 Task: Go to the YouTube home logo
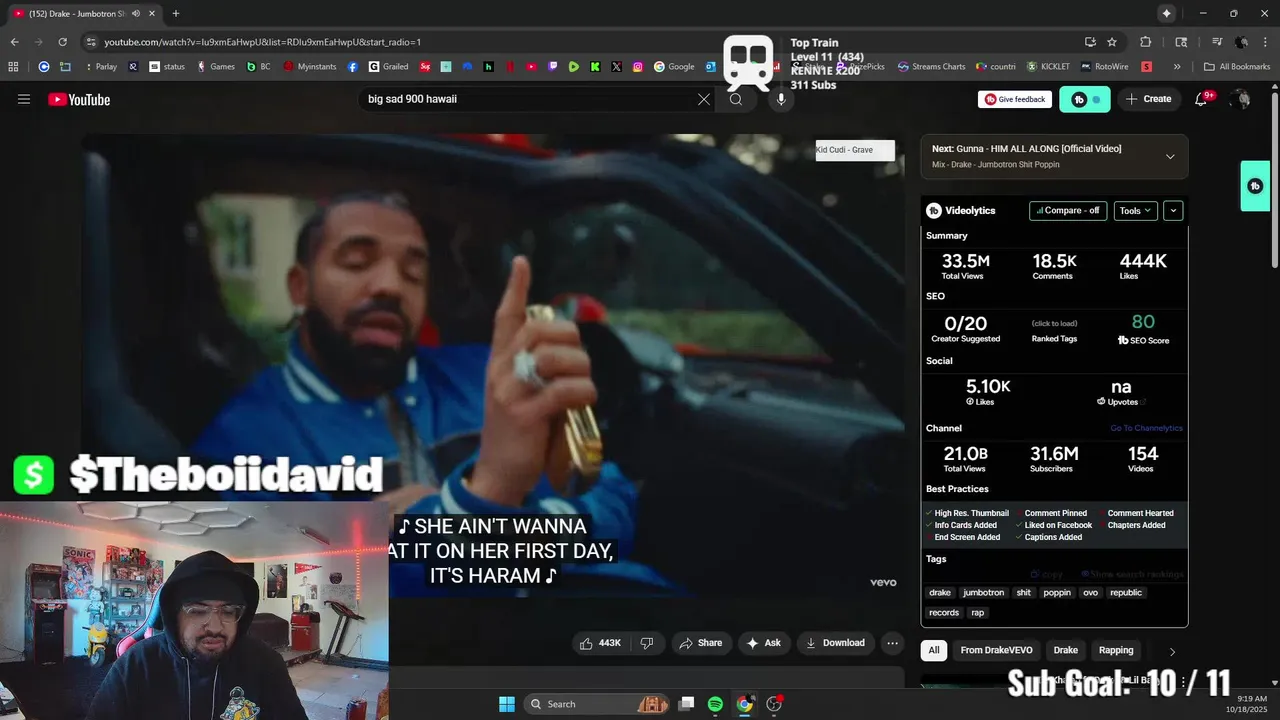79,99
